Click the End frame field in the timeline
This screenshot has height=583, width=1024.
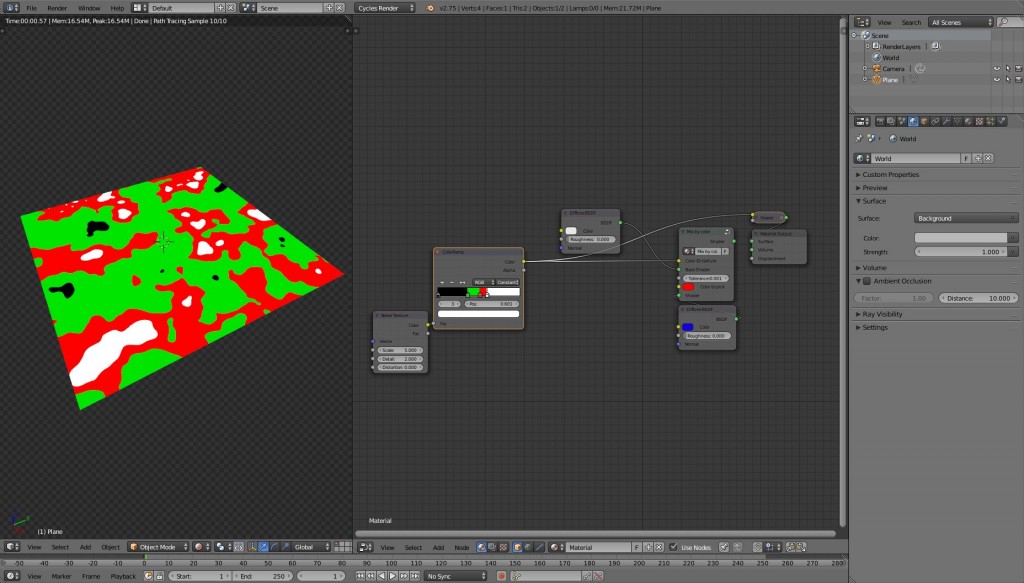pos(262,576)
